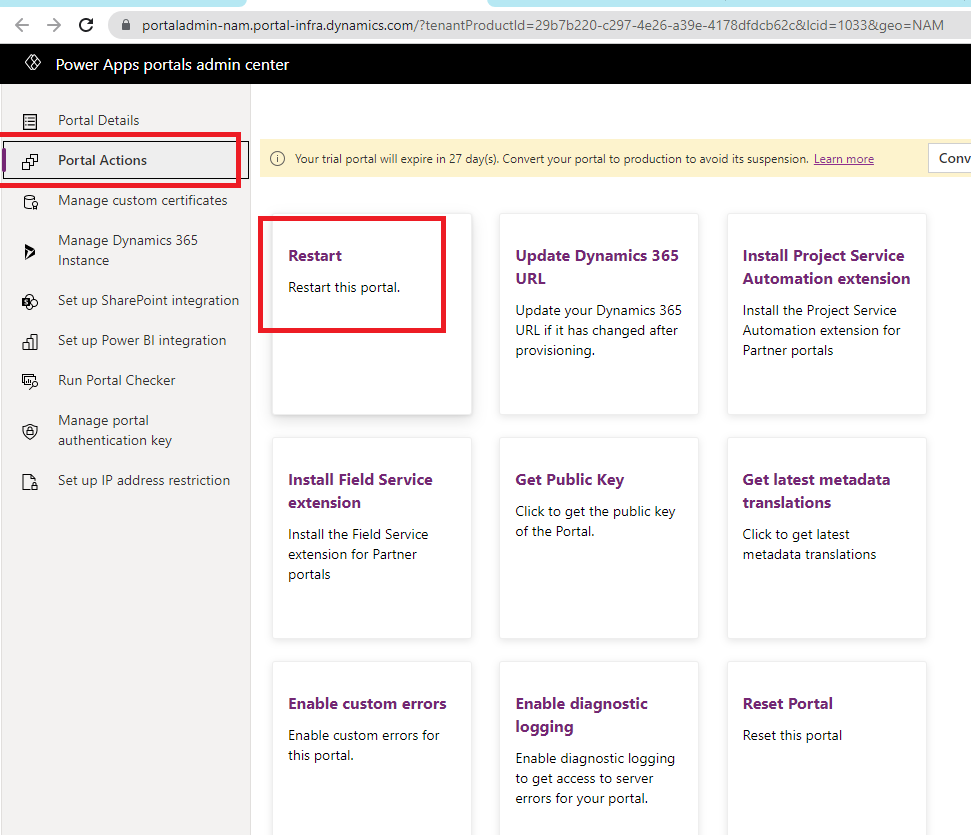Screen dimensions: 971x838
Task: Follow the Learn more link
Action: (843, 159)
